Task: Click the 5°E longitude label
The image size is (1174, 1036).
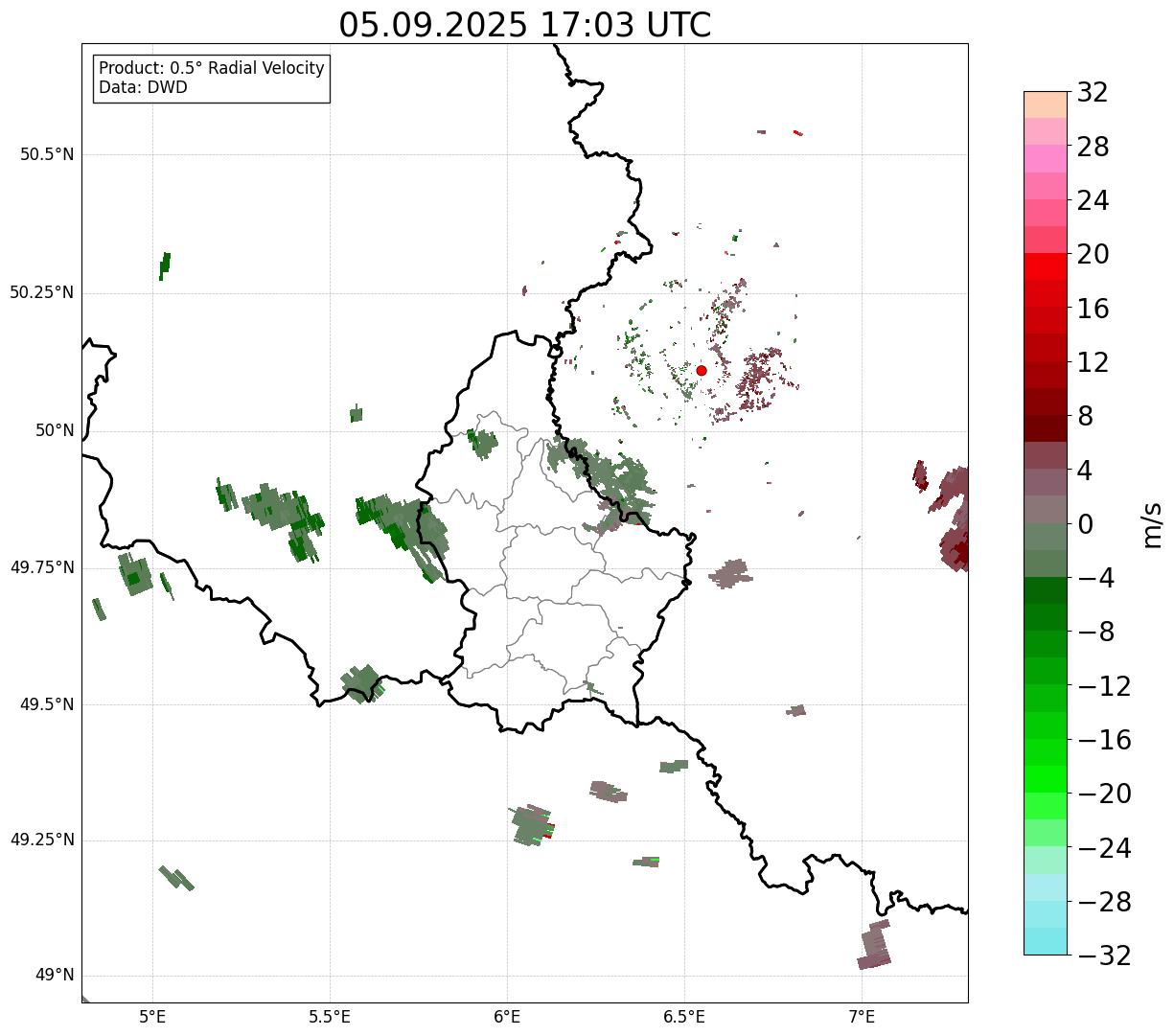Action: tap(152, 1016)
